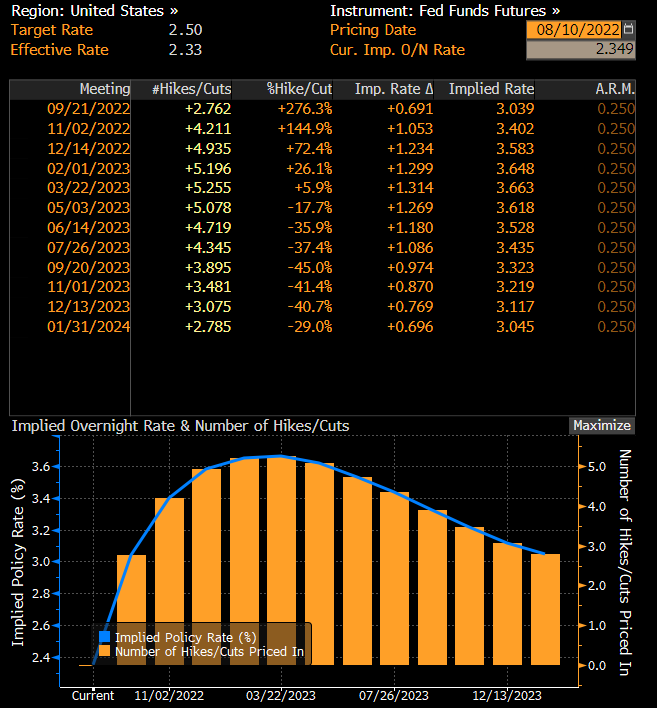Click the orange Number of Hikes/Cuts legend swatch
Screen dimensions: 657x708
click(104, 651)
